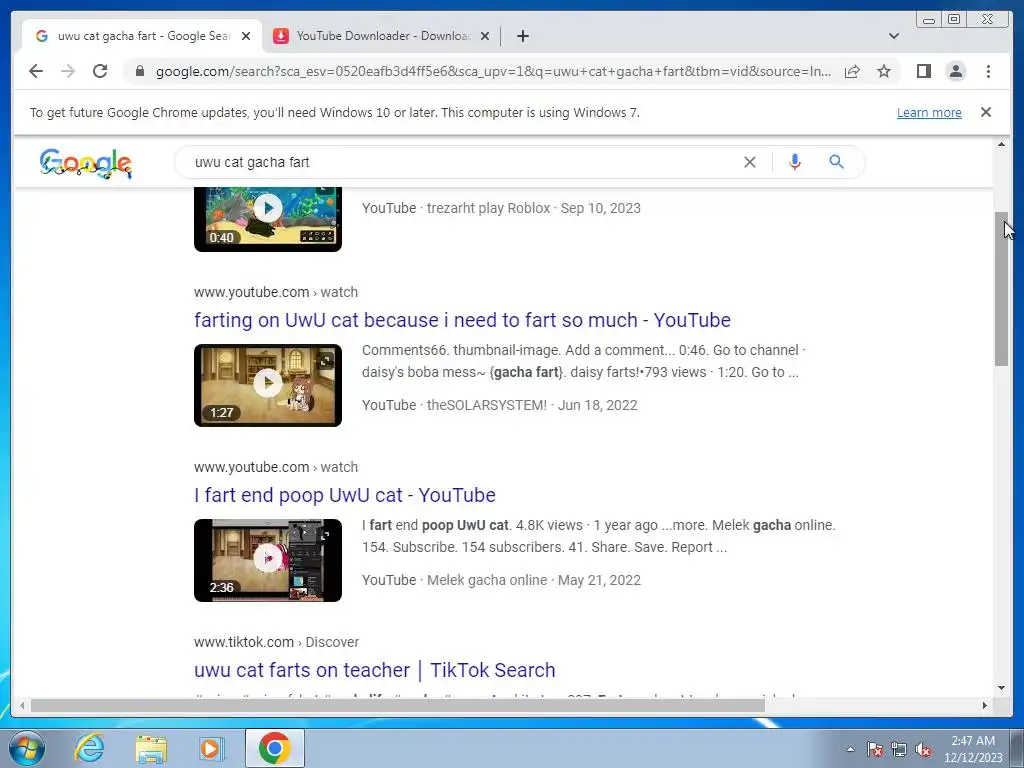Click the network tray icon
Screen dimensions: 1024x768
899,750
